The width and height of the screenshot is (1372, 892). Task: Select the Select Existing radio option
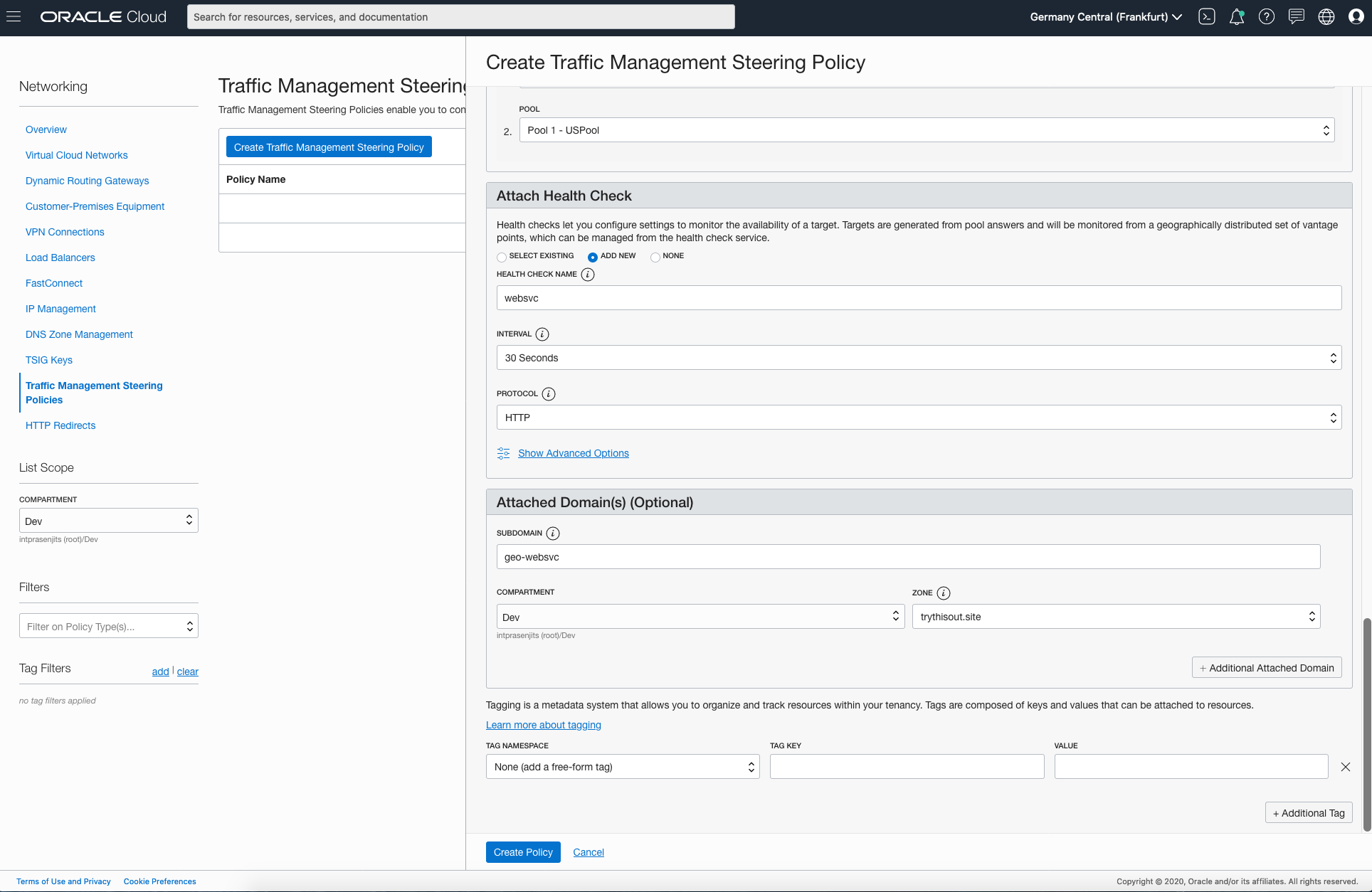click(502, 257)
